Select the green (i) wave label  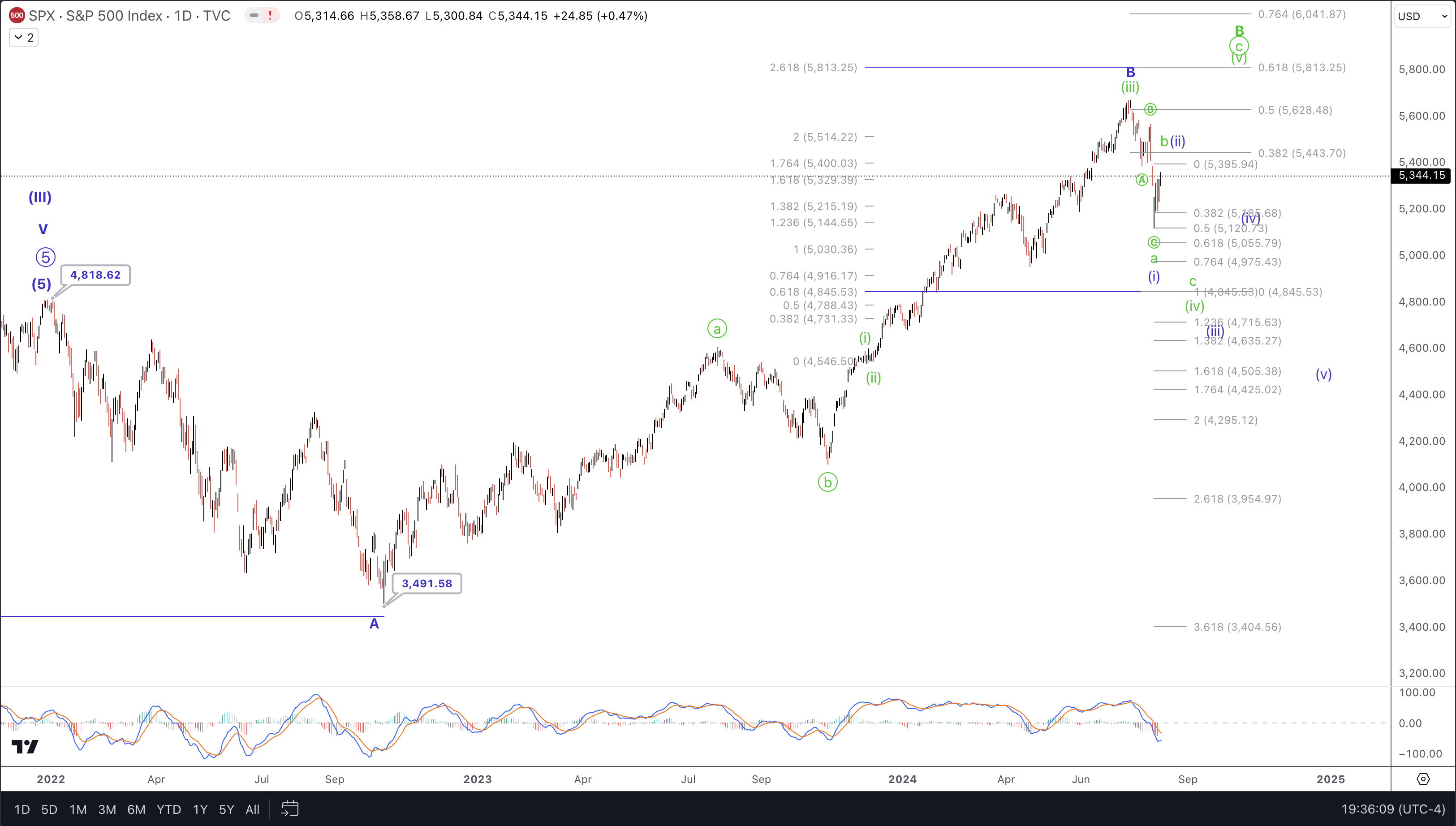pos(865,338)
